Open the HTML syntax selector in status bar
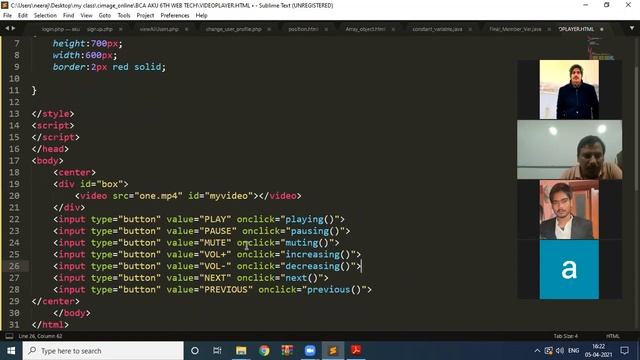Image resolution: width=640 pixels, height=360 pixels. coord(613,336)
